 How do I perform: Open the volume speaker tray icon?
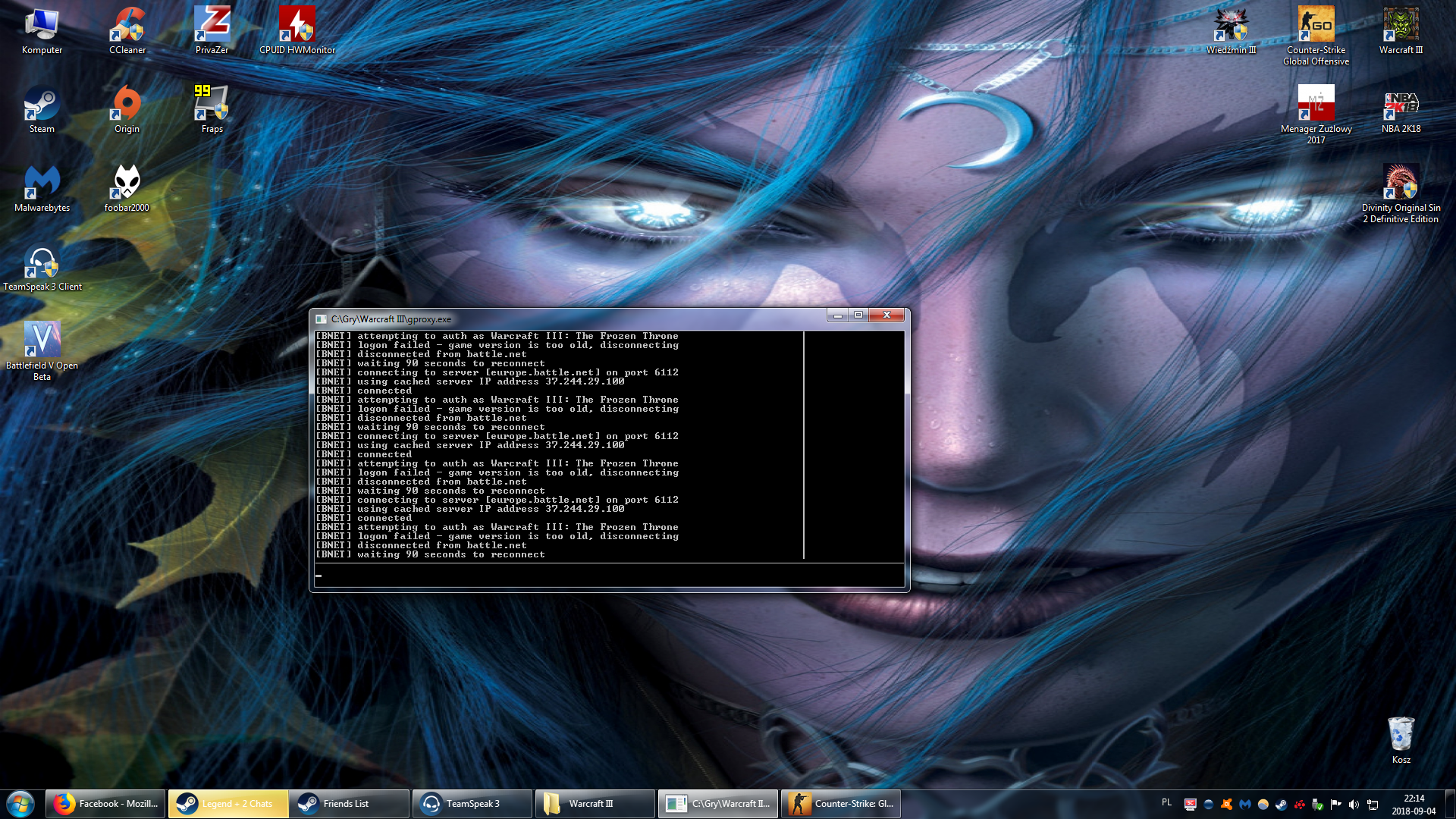(1354, 805)
